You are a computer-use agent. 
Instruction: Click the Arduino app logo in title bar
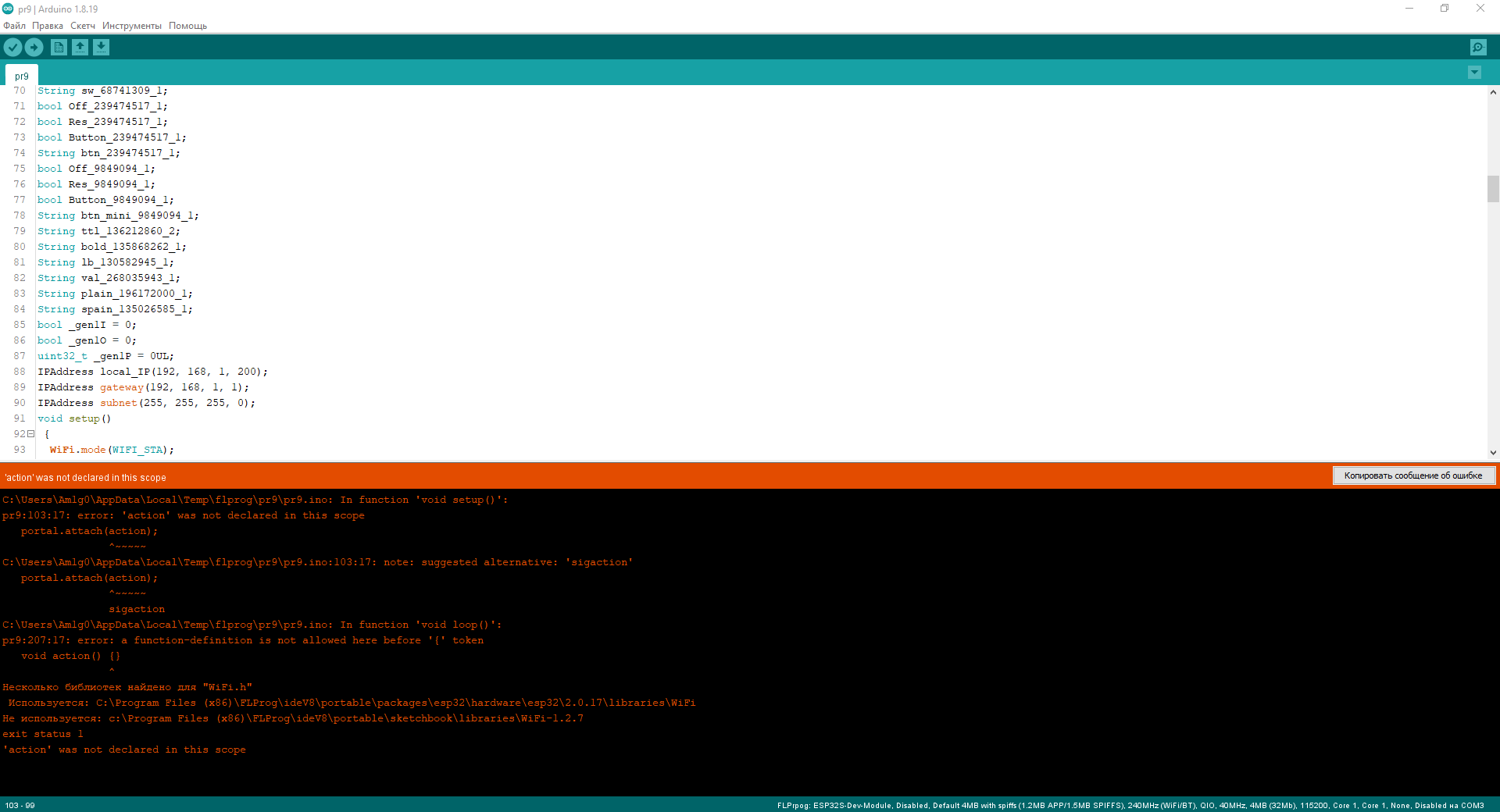(x=8, y=9)
